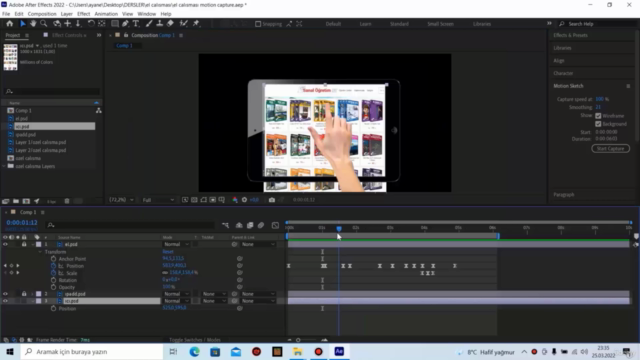Viewport: 640px width, 360px height.
Task: Open Microsoft Edge from the taskbar
Action: pos(194,351)
